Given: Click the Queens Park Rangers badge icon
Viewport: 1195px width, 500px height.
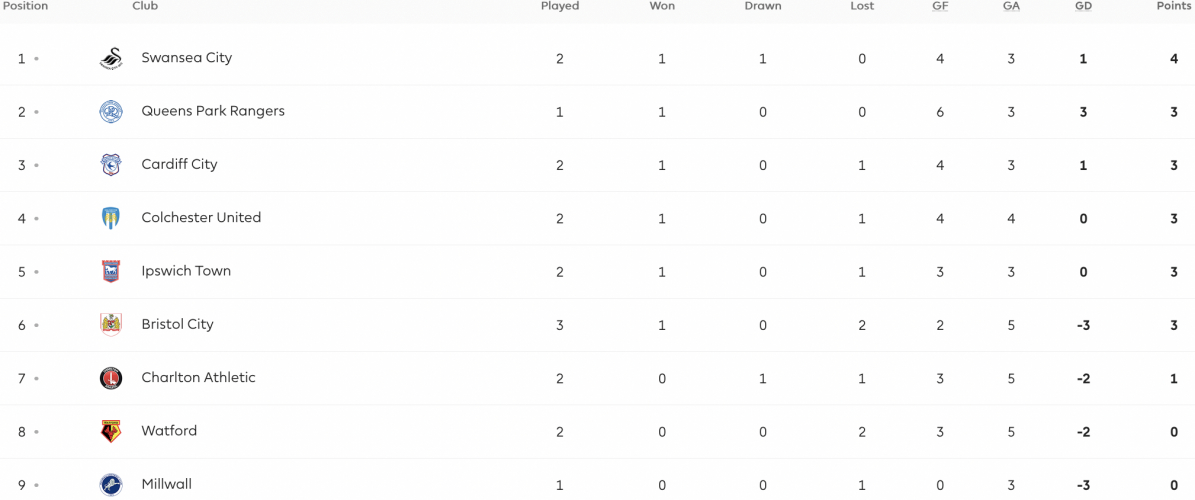Looking at the screenshot, I should point(111,112).
